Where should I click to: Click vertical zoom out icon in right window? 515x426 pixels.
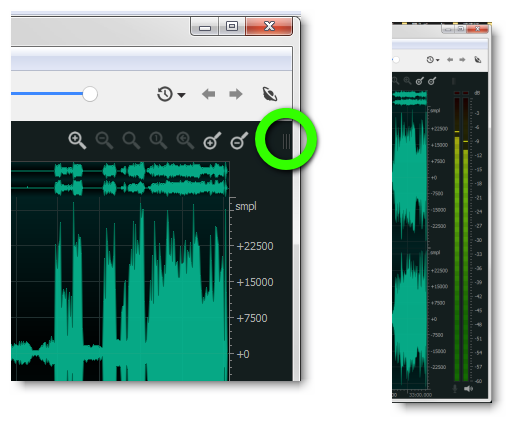click(x=432, y=81)
